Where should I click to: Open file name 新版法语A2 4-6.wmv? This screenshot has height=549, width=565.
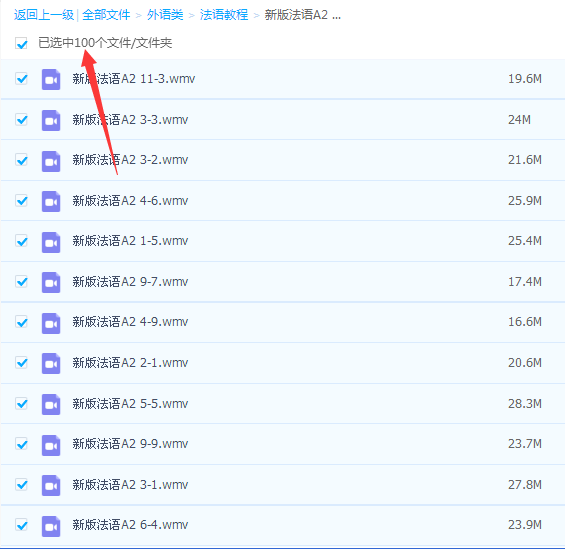click(130, 201)
